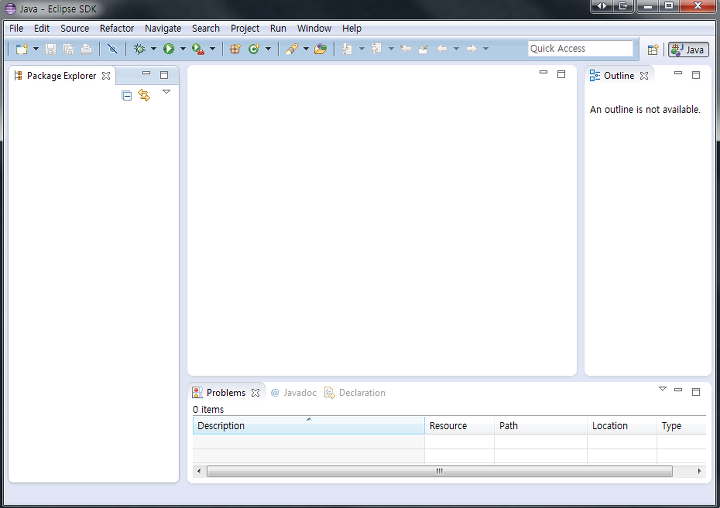The image size is (720, 508).
Task: Click the Debug bug icon
Action: [x=139, y=49]
